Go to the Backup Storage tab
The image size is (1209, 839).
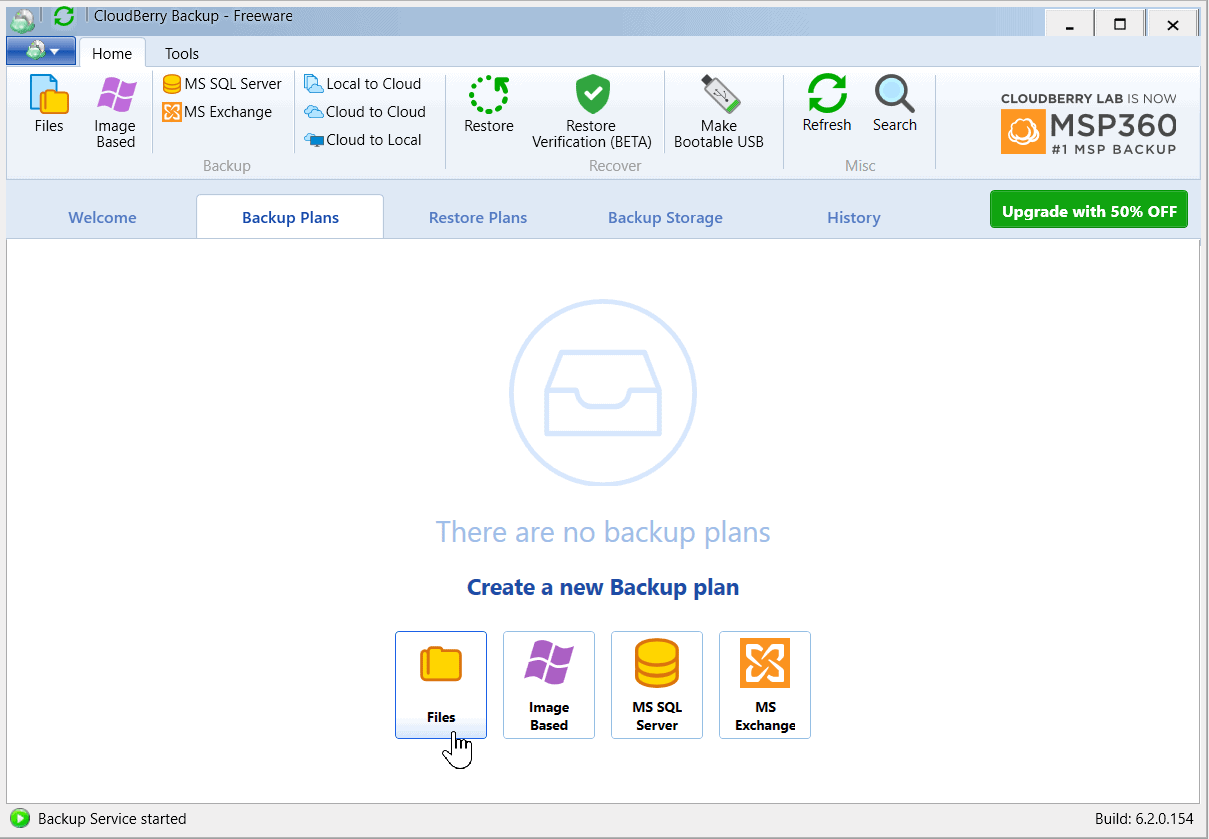(x=665, y=217)
